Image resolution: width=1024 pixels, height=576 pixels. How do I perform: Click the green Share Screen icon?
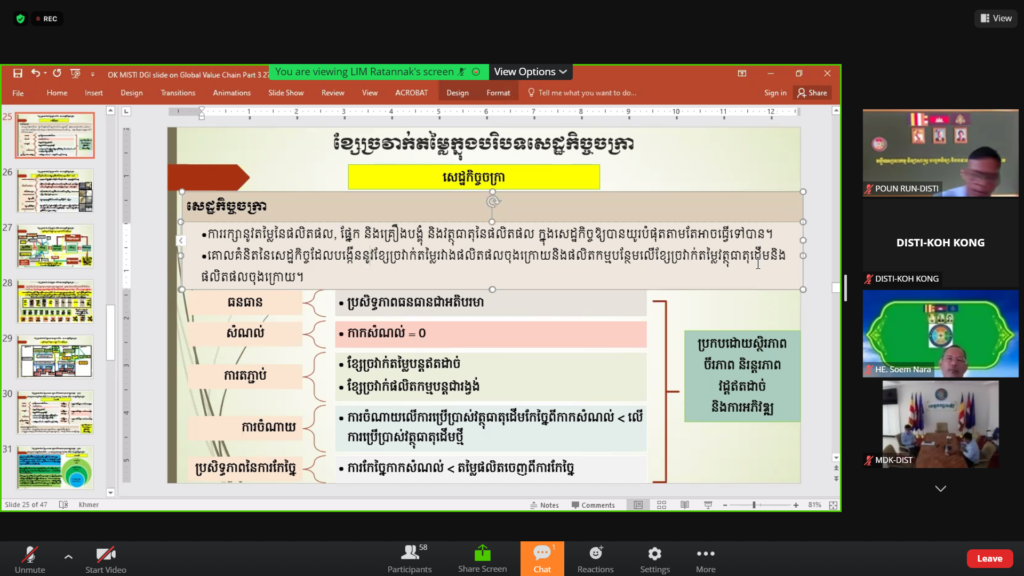pyautogui.click(x=482, y=553)
